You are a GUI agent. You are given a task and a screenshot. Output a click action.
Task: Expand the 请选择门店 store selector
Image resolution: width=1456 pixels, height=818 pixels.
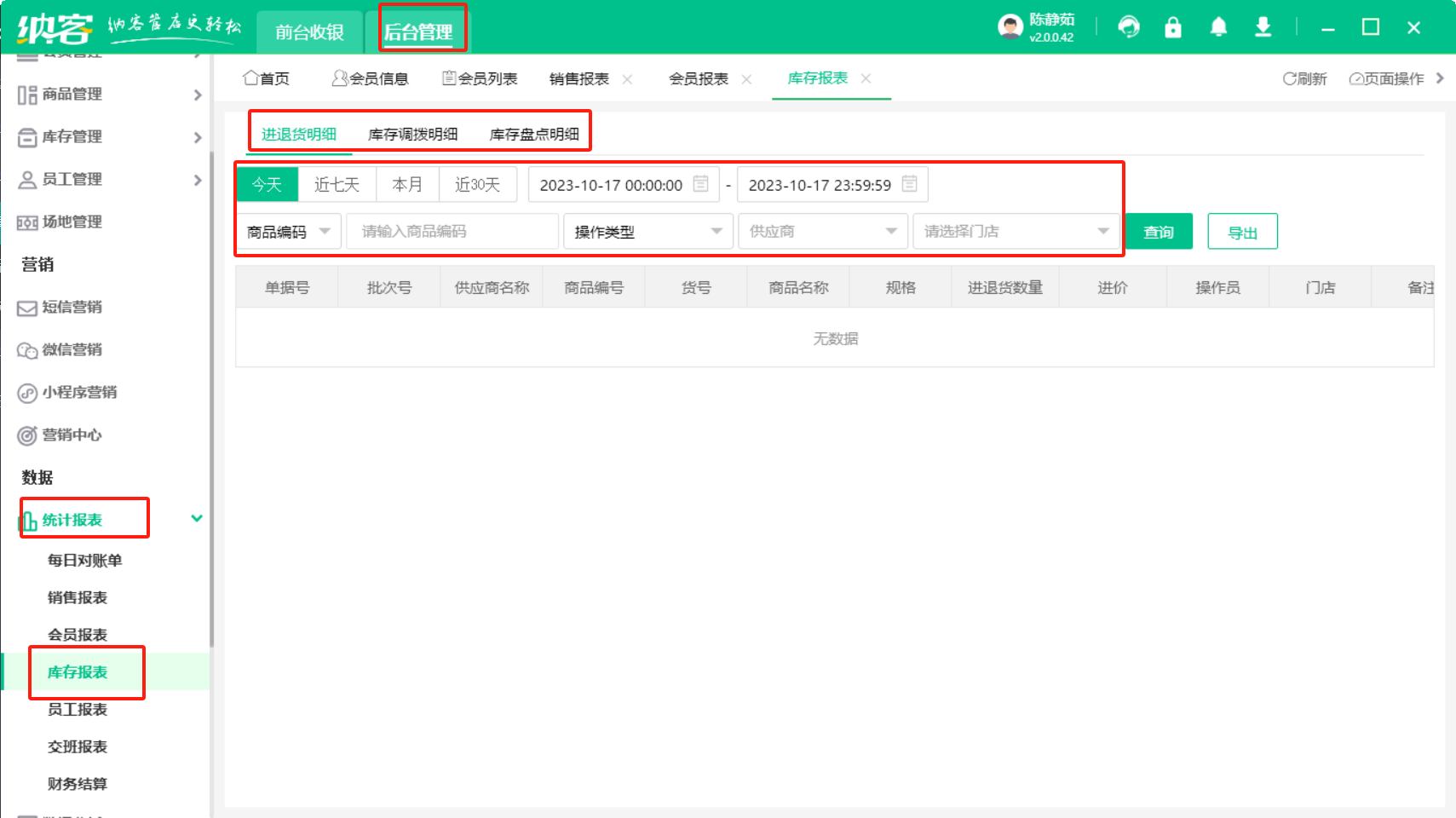[1016, 232]
